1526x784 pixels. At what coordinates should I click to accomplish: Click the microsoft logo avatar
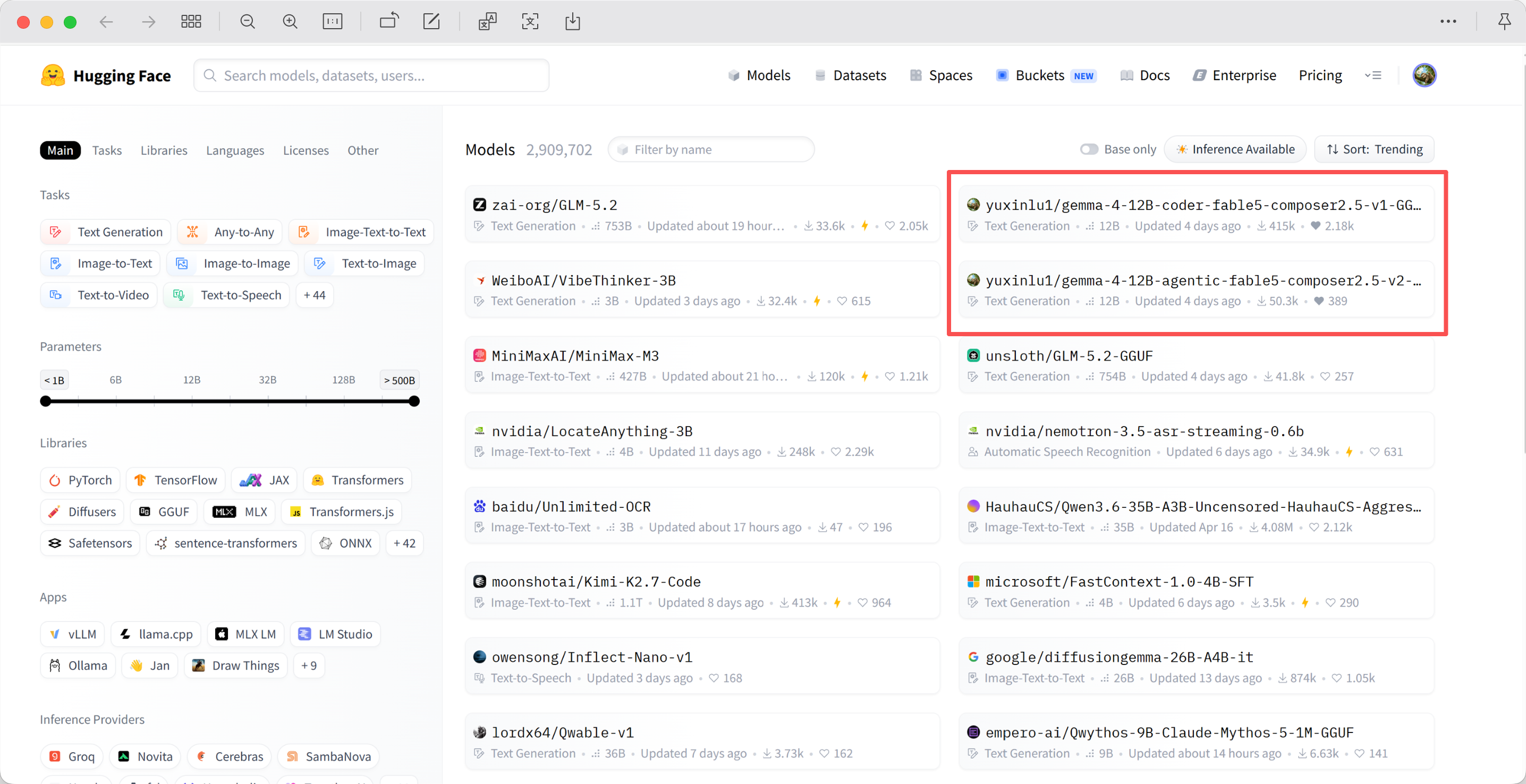point(973,582)
